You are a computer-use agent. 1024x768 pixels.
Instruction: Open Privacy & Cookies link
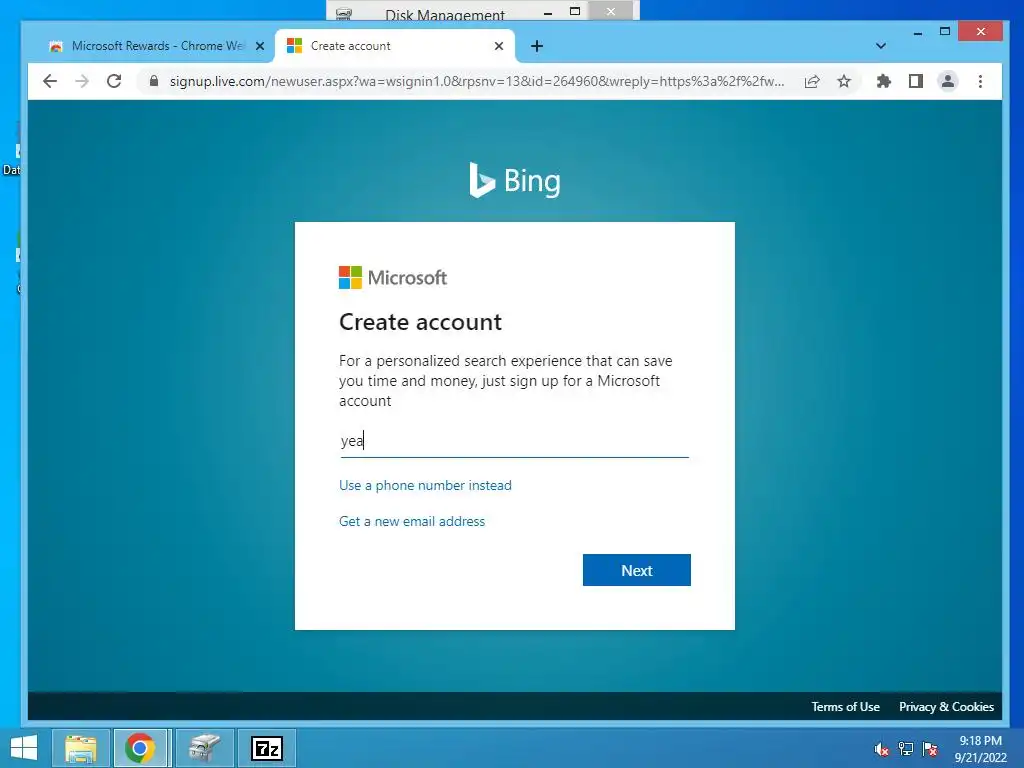[x=946, y=707]
